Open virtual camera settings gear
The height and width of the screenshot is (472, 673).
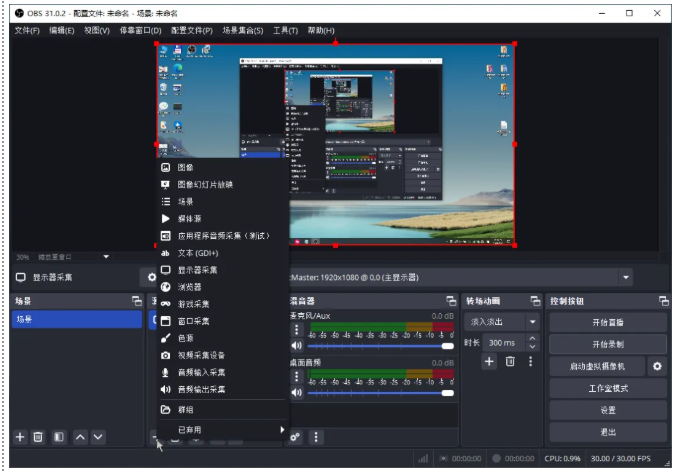[x=657, y=366]
